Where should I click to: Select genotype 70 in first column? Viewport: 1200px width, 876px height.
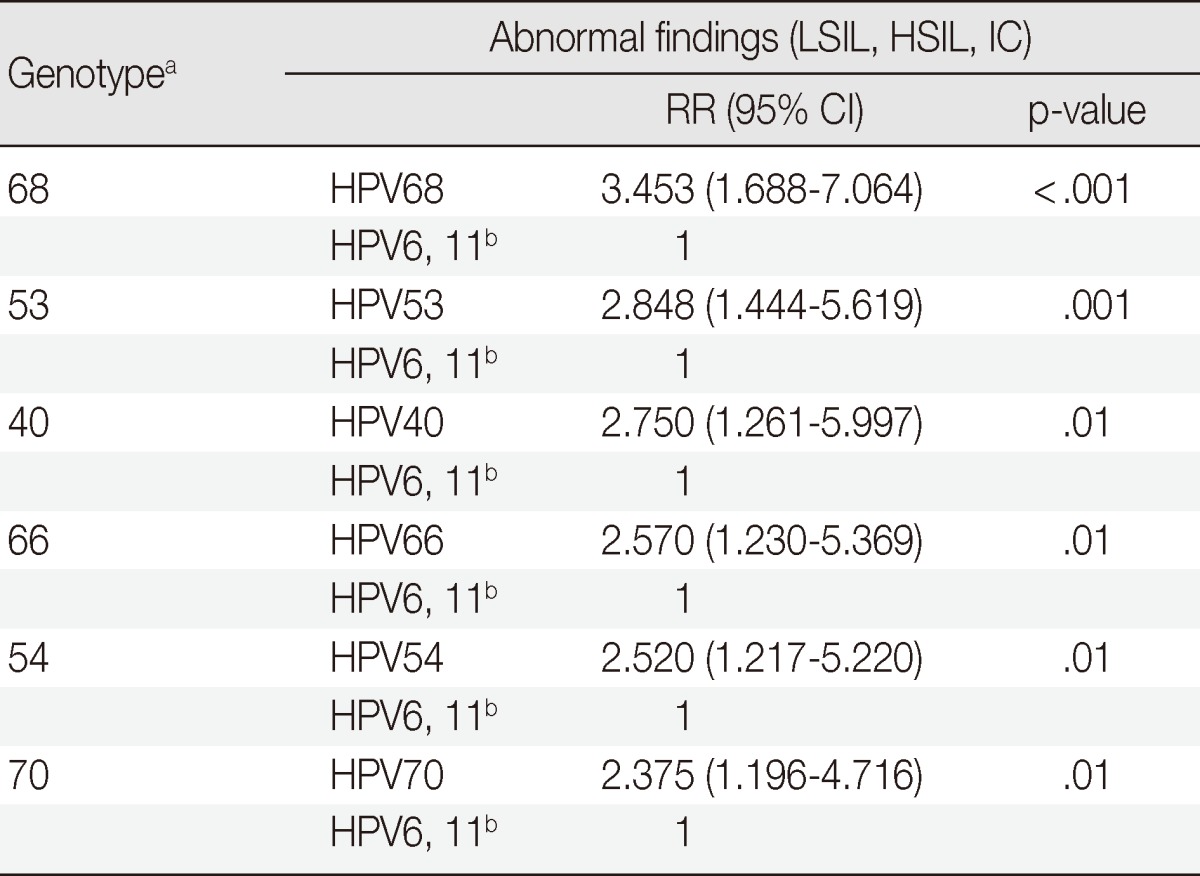(x=29, y=777)
